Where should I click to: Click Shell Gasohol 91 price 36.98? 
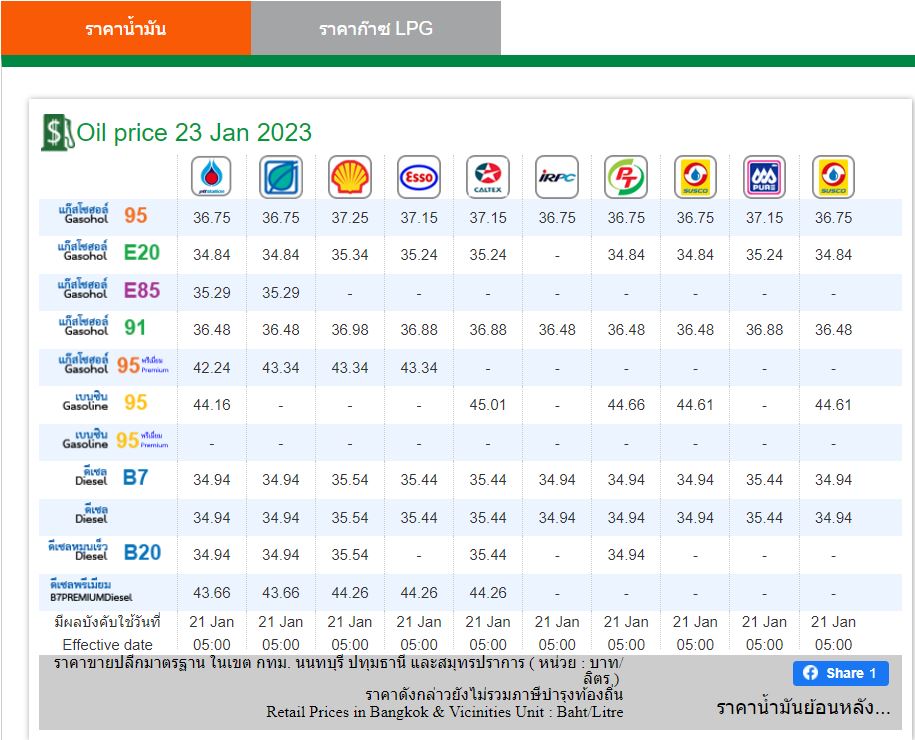click(350, 330)
